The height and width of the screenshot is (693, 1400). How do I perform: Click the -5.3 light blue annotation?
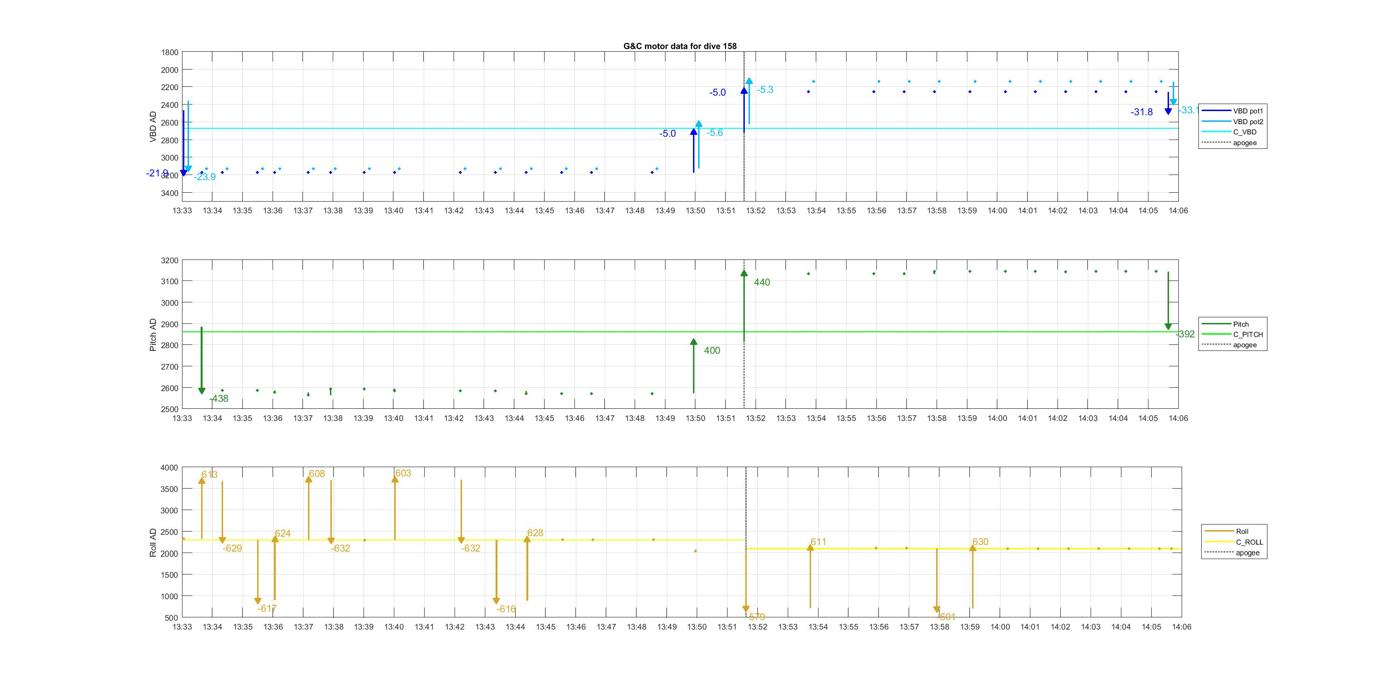765,90
